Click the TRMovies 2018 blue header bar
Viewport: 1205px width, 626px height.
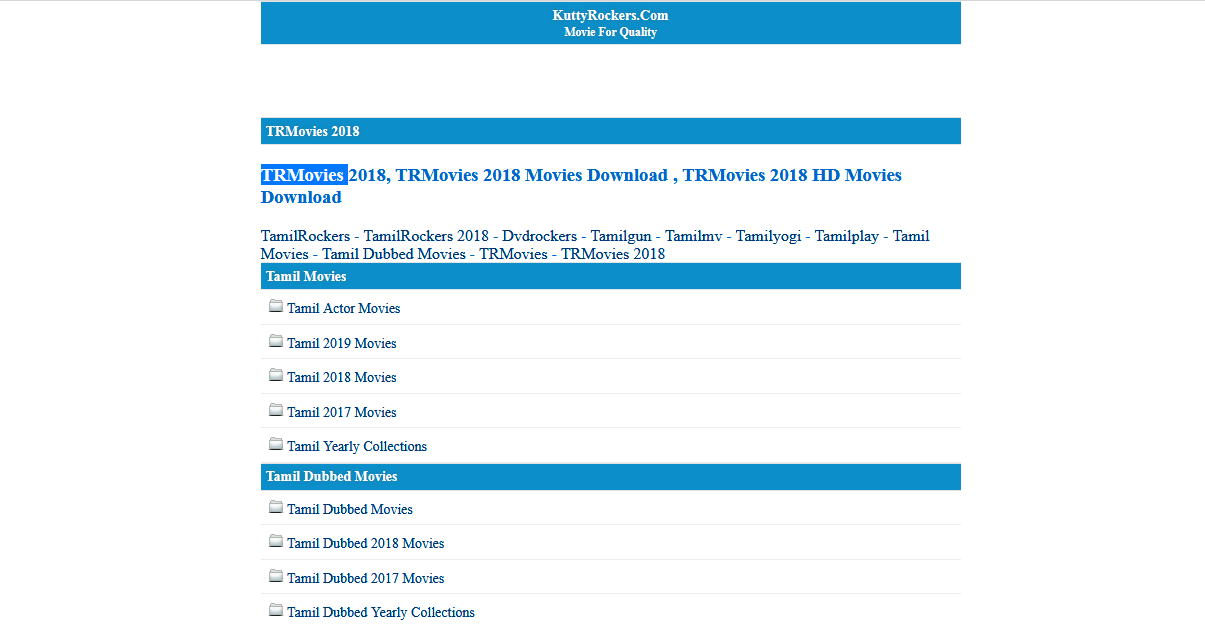click(611, 131)
